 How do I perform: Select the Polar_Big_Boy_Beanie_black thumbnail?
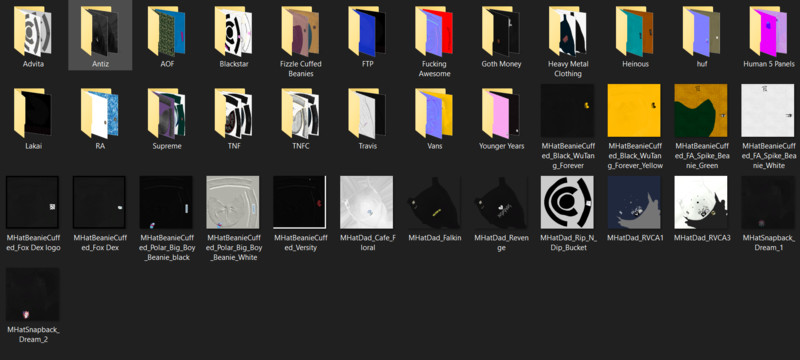(166, 202)
